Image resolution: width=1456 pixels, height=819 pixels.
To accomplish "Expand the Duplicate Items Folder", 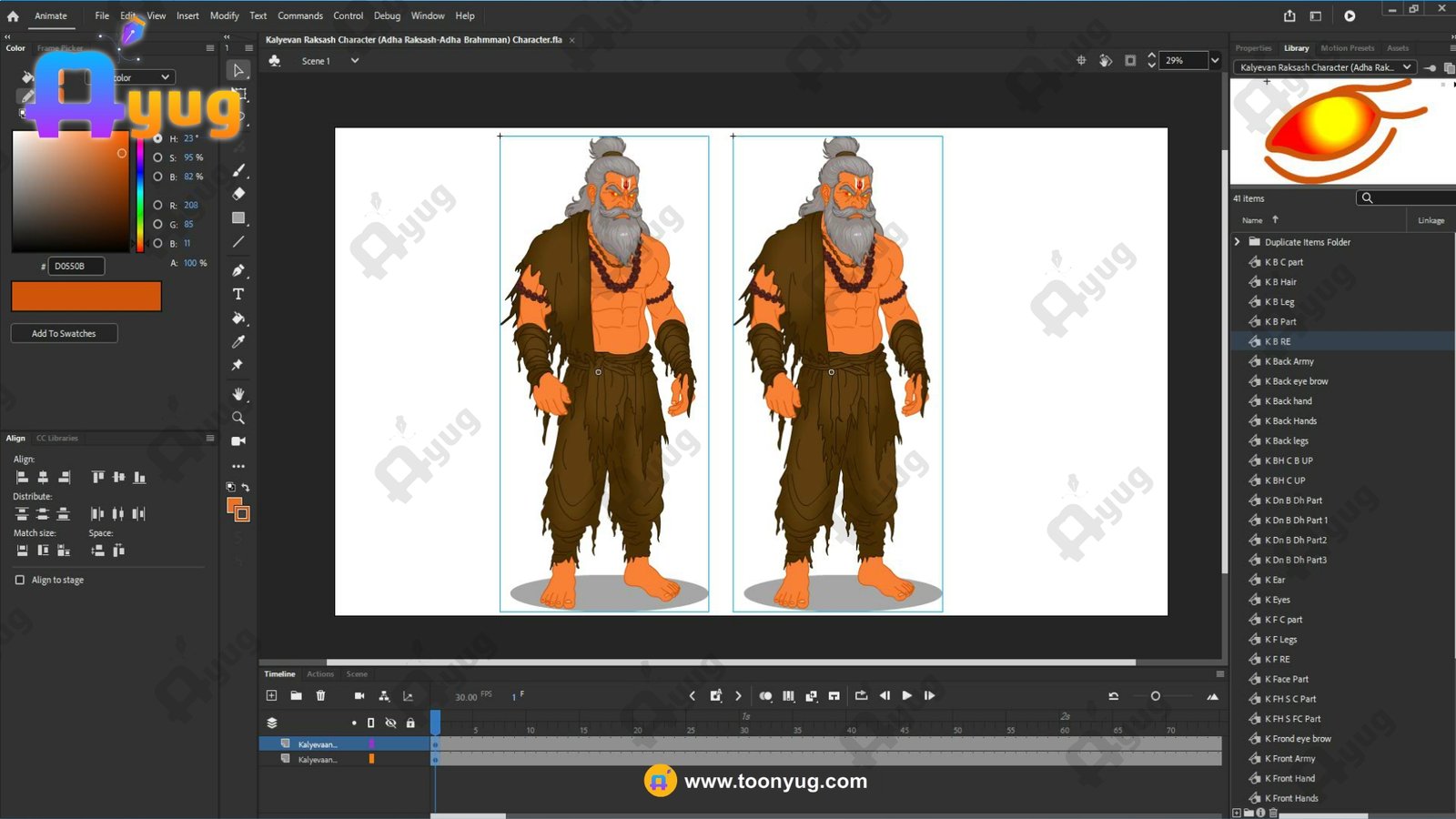I will pos(1238,242).
